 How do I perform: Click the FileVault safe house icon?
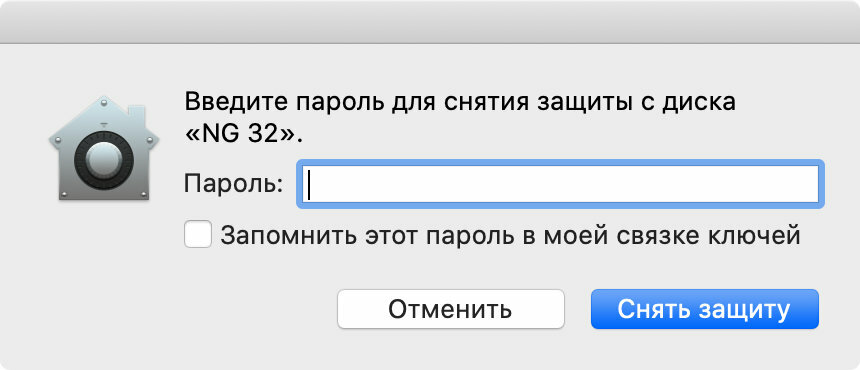click(x=104, y=148)
